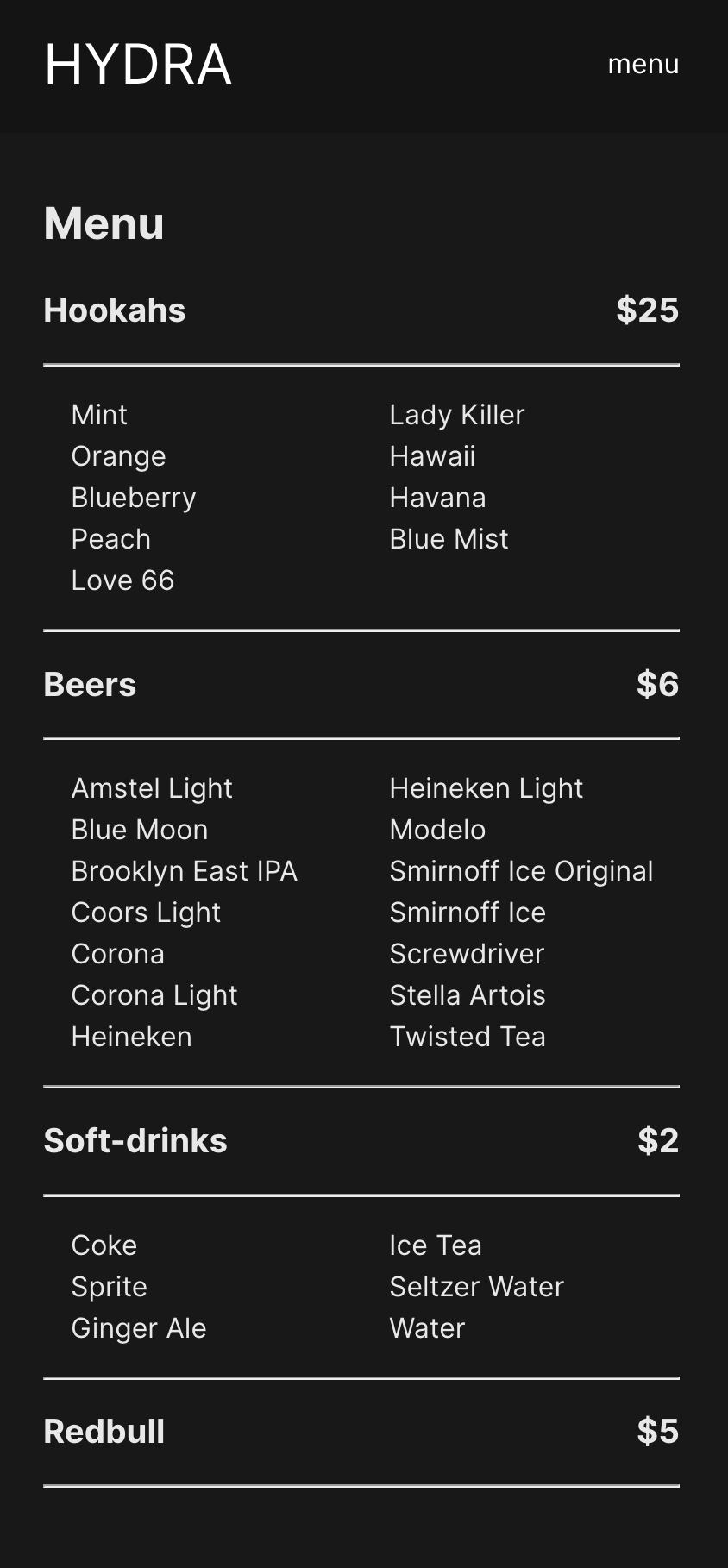Select the Amstel Light beer
Screen dimensions: 728x1568
pyautogui.click(x=152, y=788)
